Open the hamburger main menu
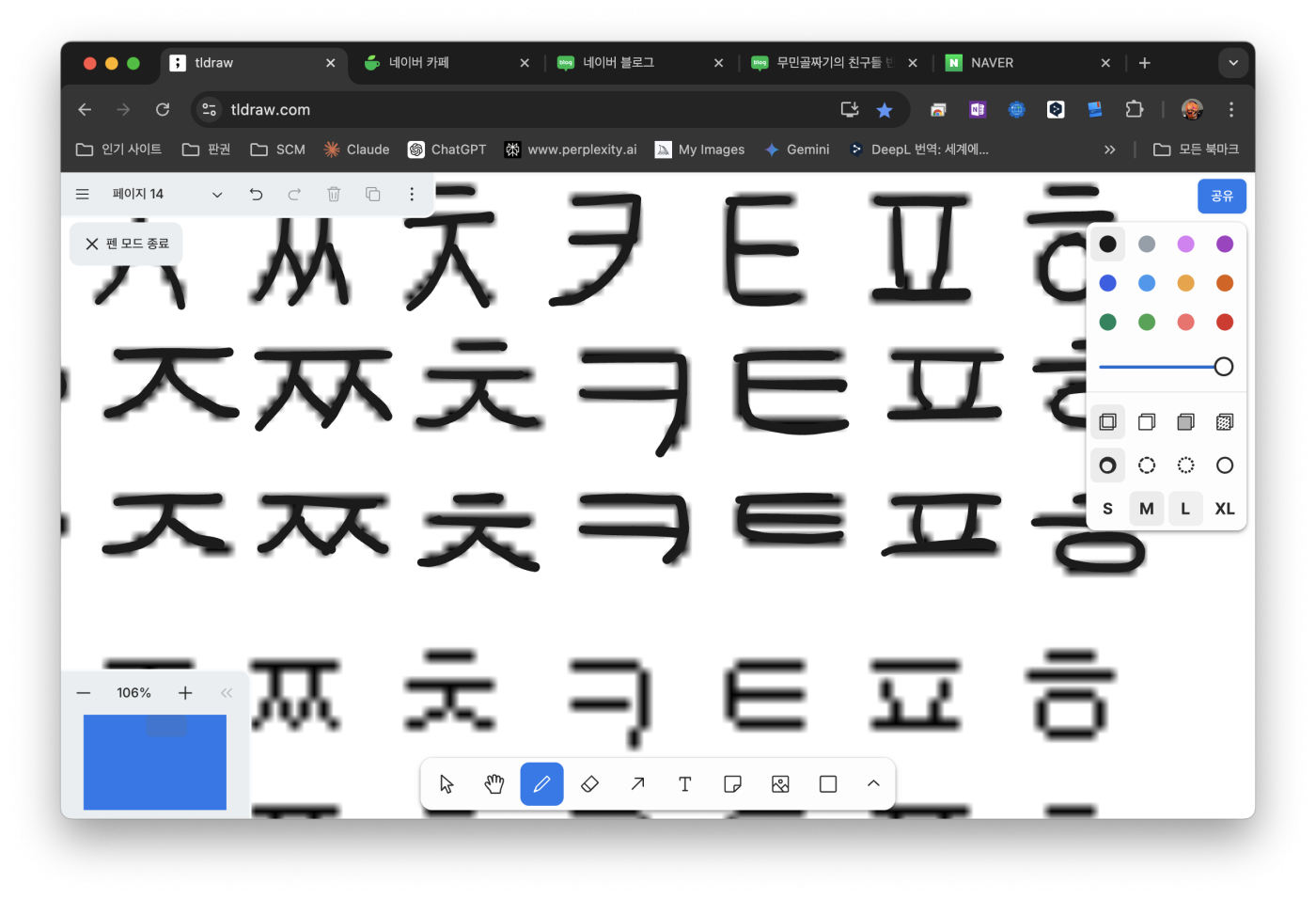The width and height of the screenshot is (1316, 899). [x=83, y=194]
